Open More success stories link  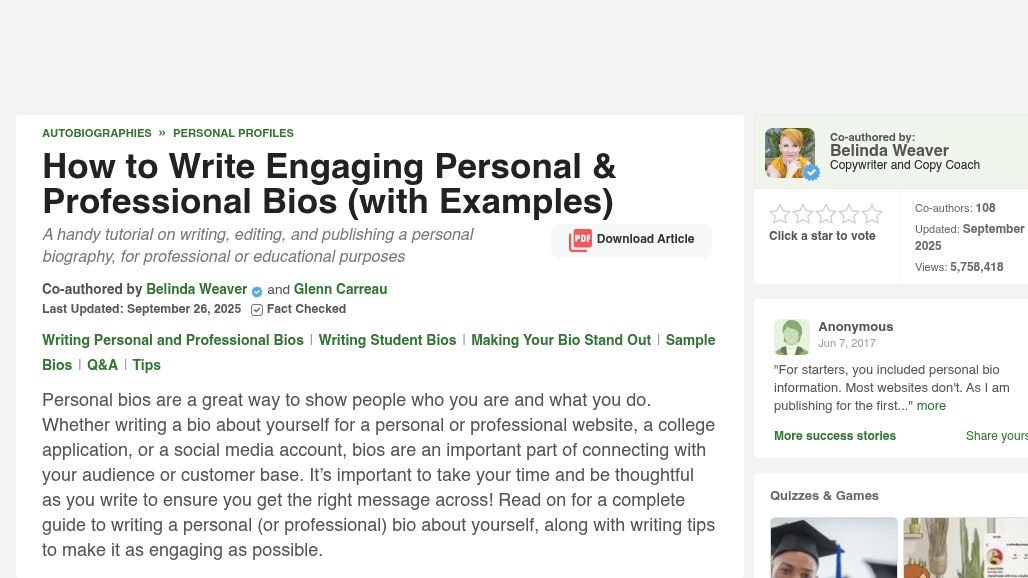tap(835, 436)
